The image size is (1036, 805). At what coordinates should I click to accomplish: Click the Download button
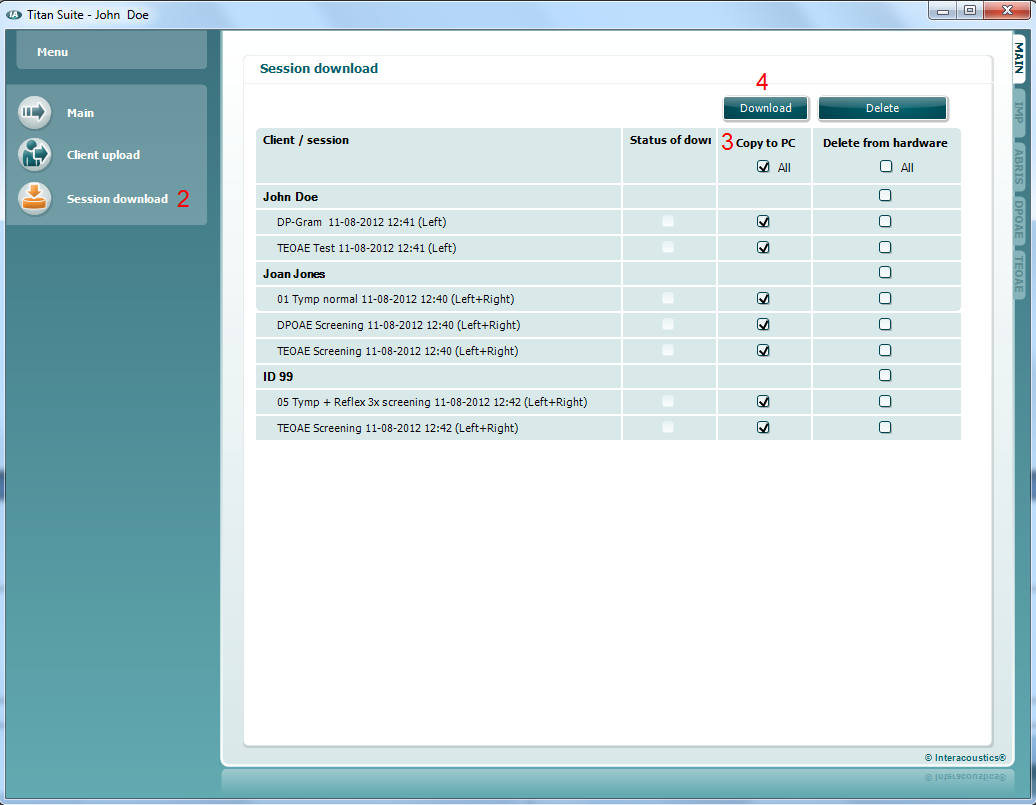tap(765, 108)
